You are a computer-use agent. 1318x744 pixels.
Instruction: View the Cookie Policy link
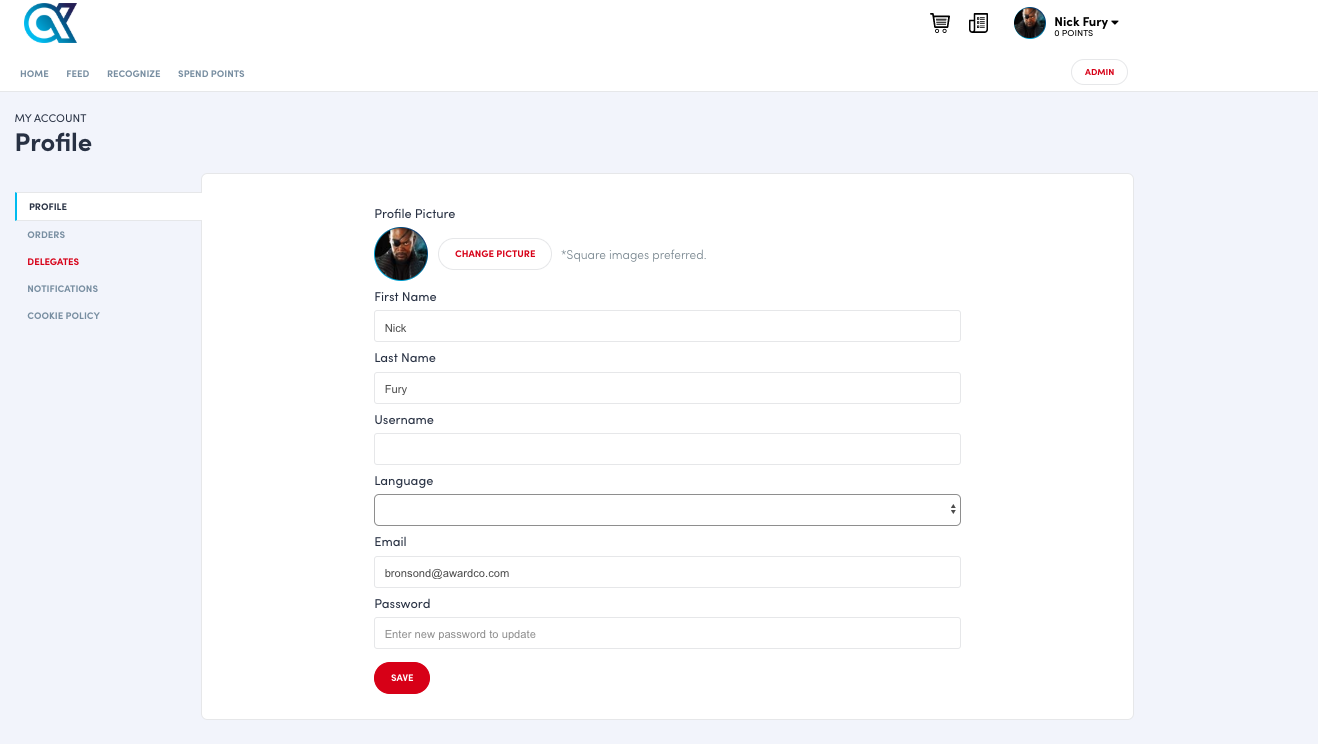(64, 316)
